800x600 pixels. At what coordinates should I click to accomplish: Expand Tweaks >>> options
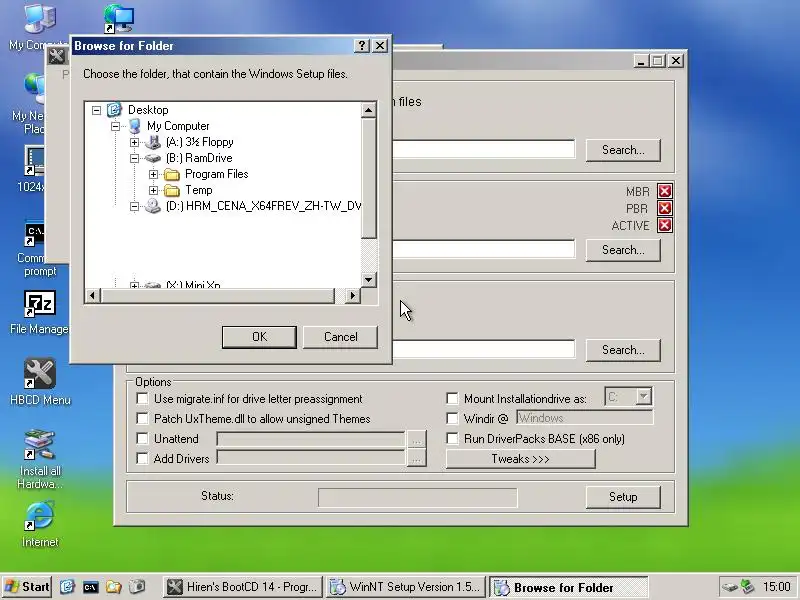click(x=520, y=459)
